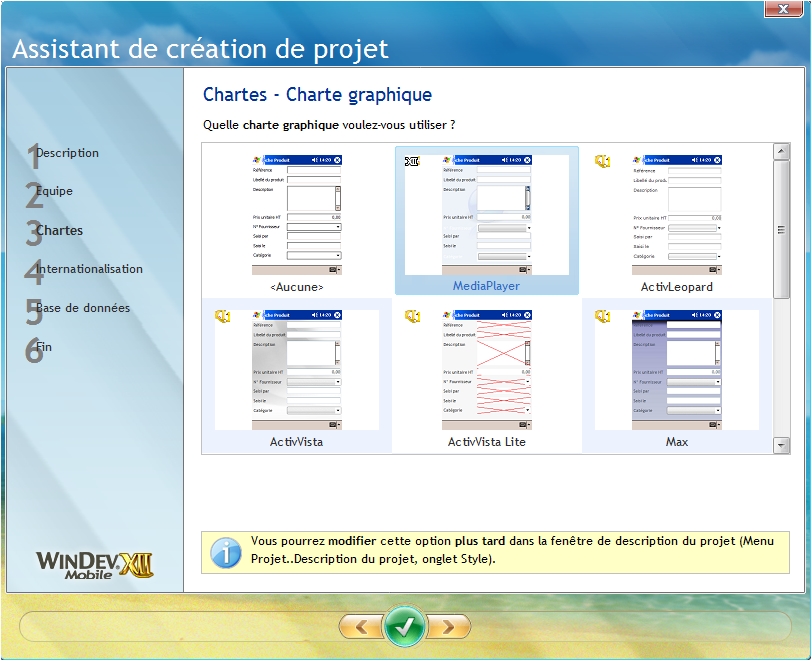
Task: Click the gold XII badge on Max
Action: pyautogui.click(x=603, y=315)
